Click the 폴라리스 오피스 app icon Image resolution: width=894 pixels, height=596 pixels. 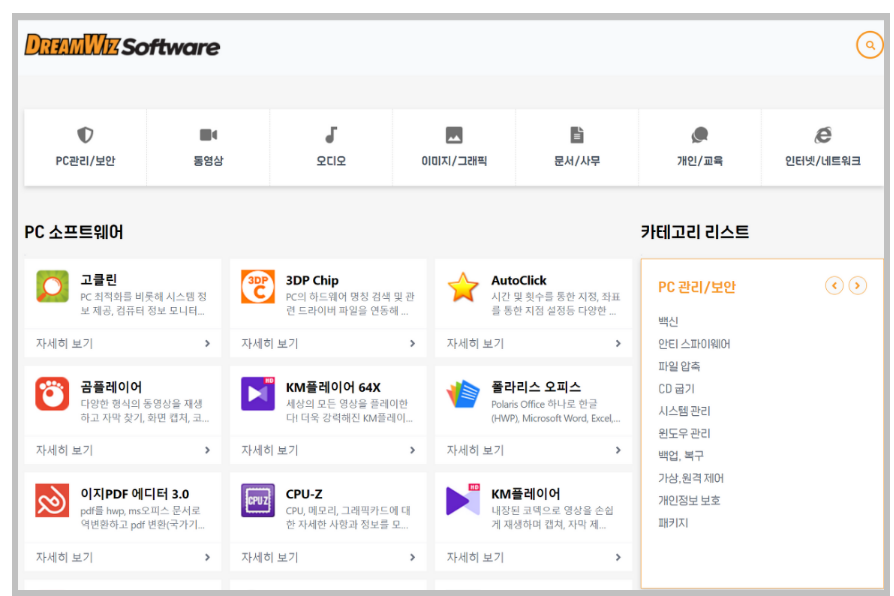(x=463, y=394)
